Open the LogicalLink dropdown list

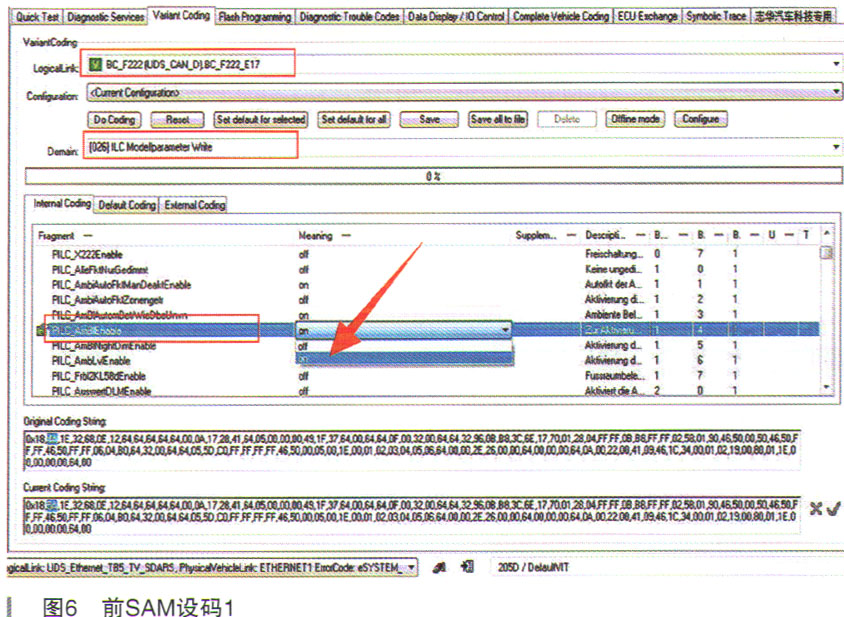point(836,65)
